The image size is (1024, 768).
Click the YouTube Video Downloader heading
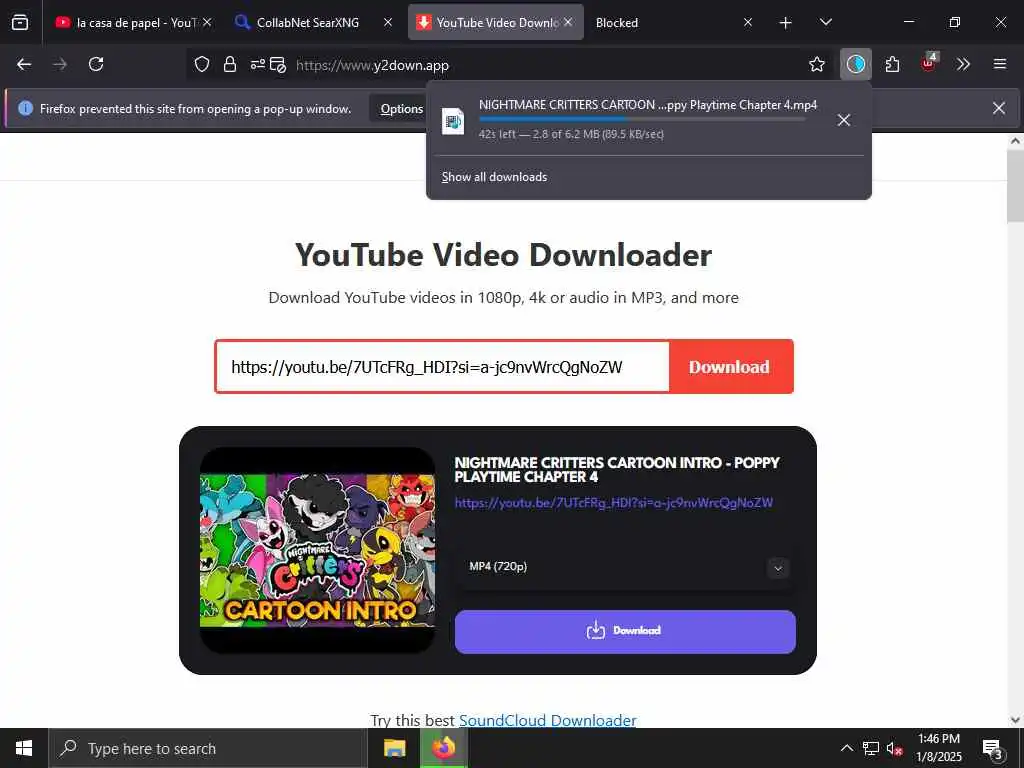503,255
